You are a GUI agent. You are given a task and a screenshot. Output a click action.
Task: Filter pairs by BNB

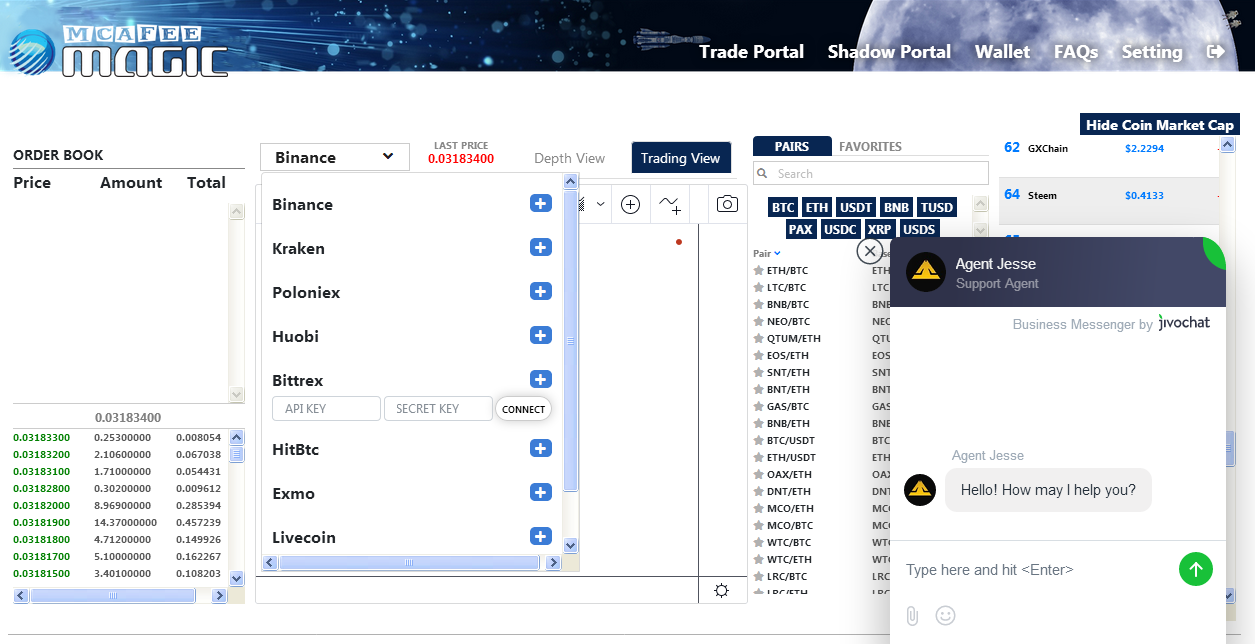pos(896,207)
